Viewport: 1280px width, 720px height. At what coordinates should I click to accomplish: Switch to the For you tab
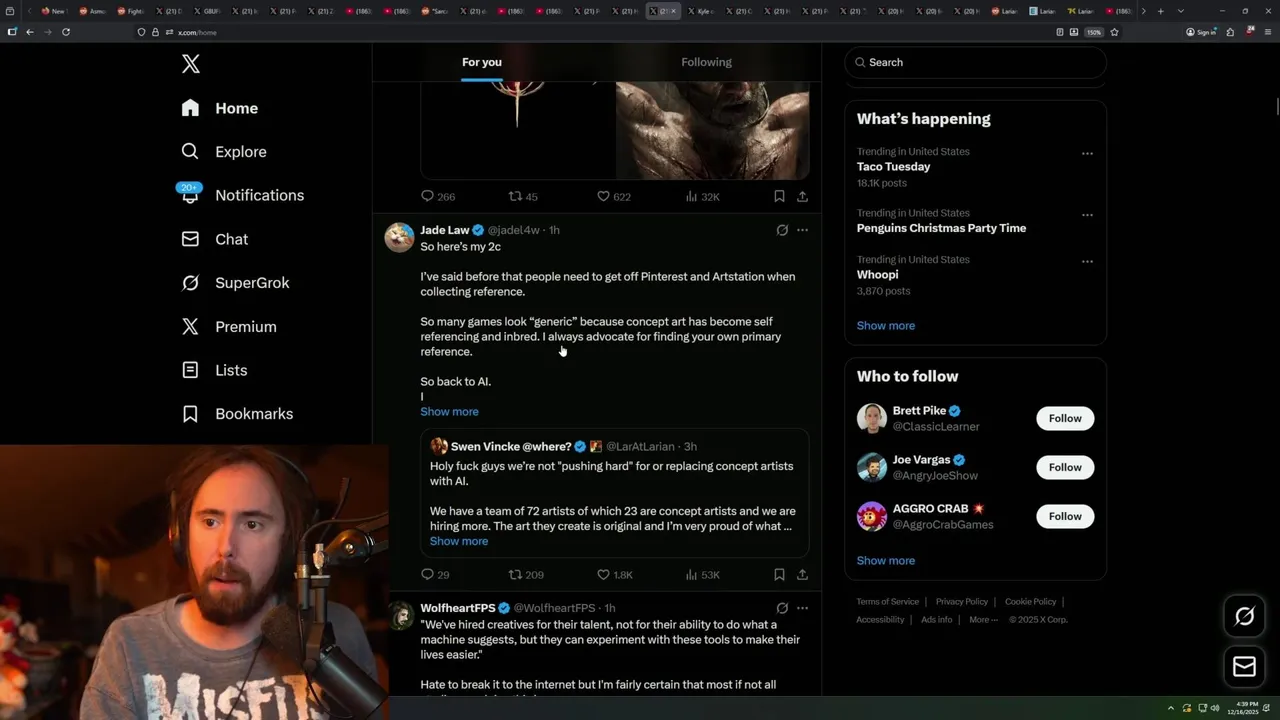pos(482,62)
